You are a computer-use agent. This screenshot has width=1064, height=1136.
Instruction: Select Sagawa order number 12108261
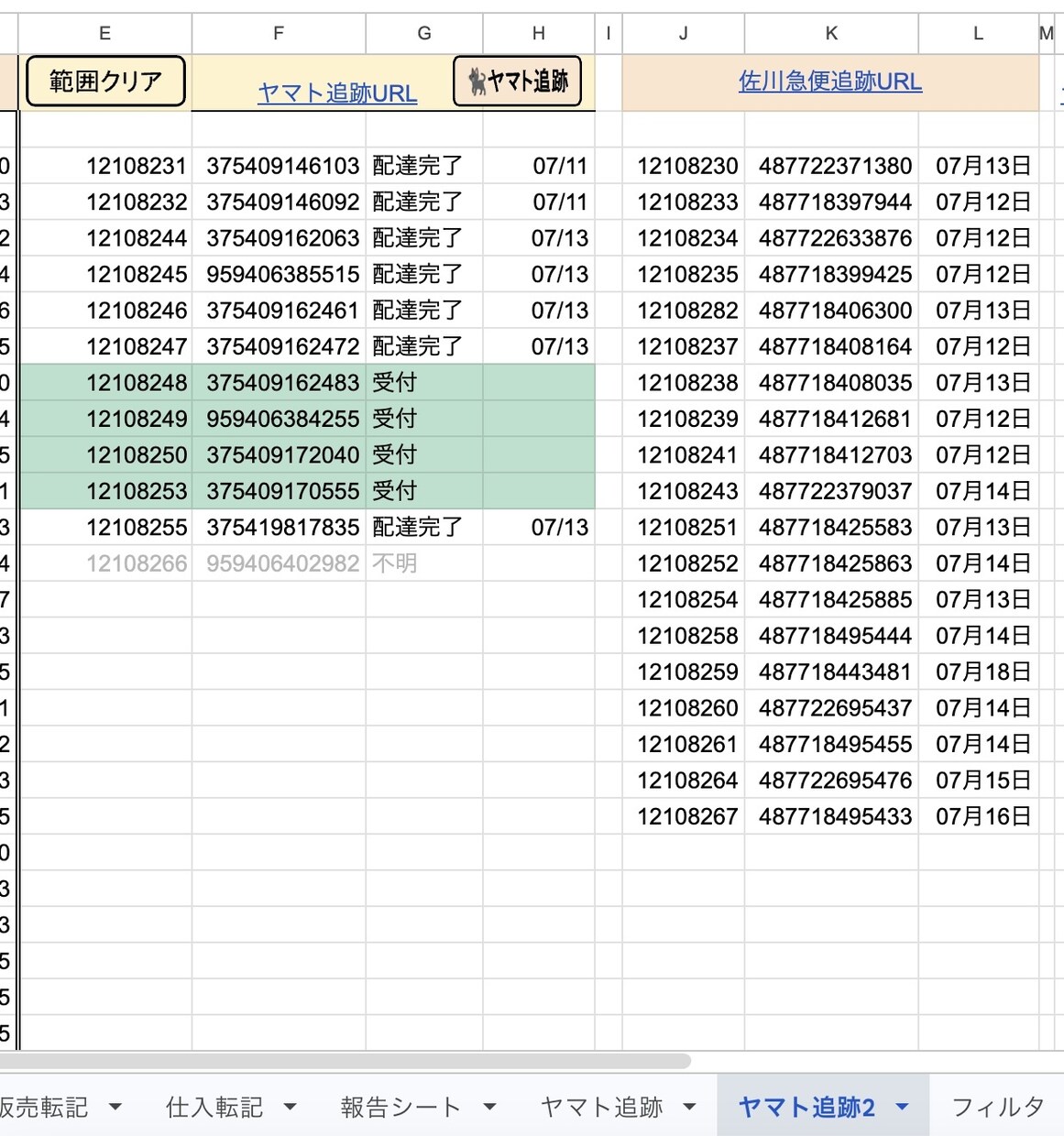click(x=684, y=744)
